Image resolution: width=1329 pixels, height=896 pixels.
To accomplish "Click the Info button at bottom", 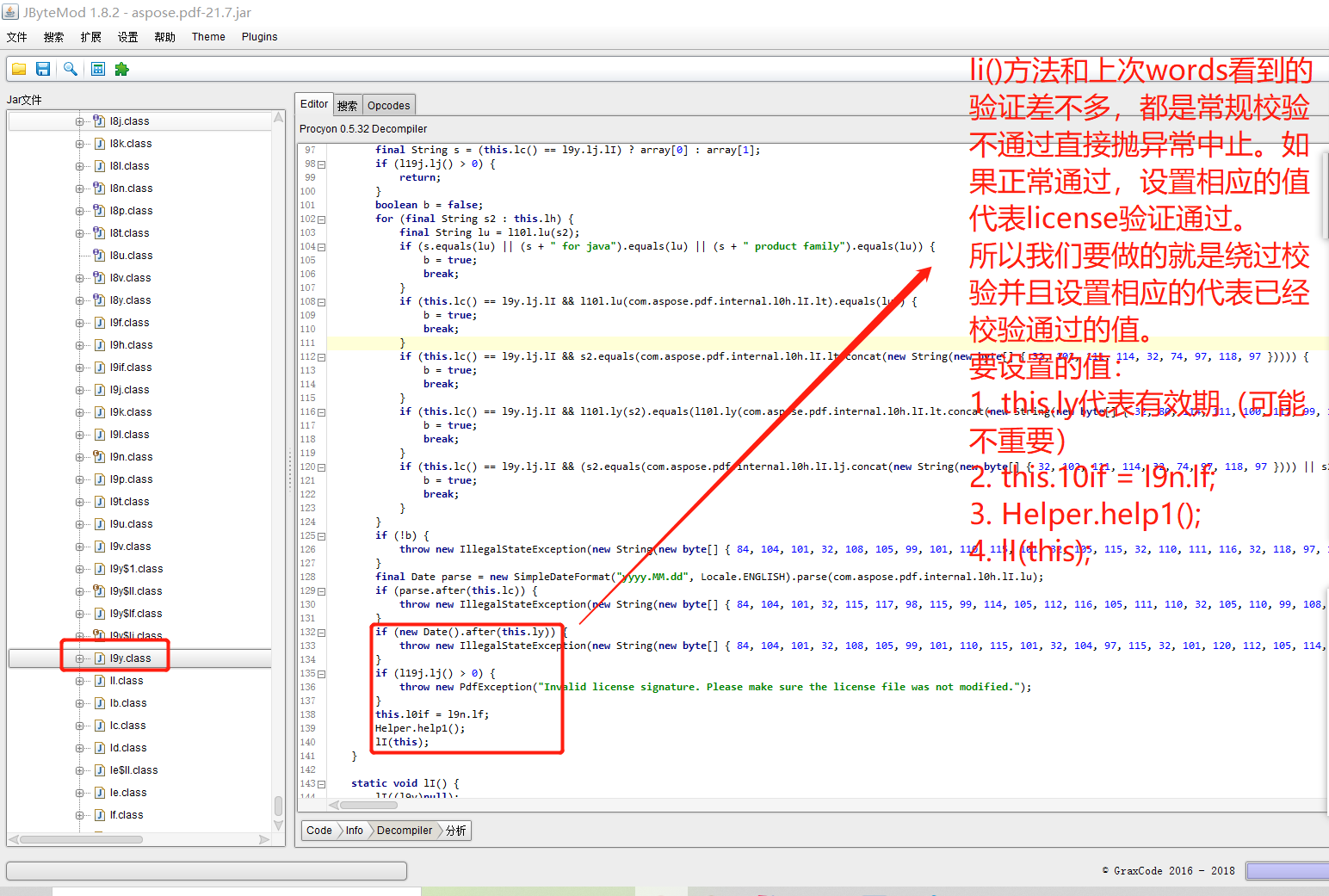I will pyautogui.click(x=354, y=831).
